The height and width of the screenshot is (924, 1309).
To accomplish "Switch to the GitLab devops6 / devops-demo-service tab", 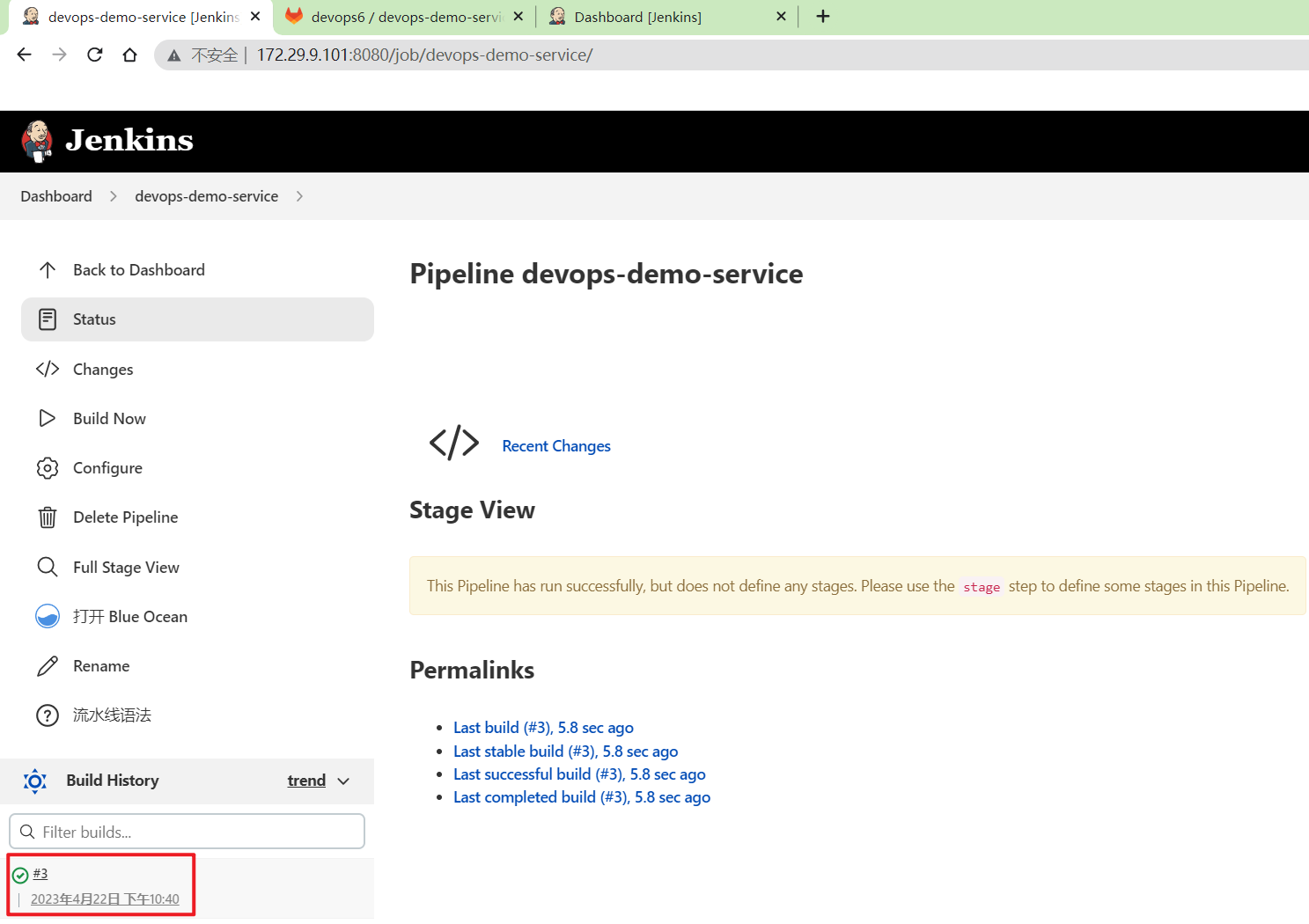I will [404, 17].
